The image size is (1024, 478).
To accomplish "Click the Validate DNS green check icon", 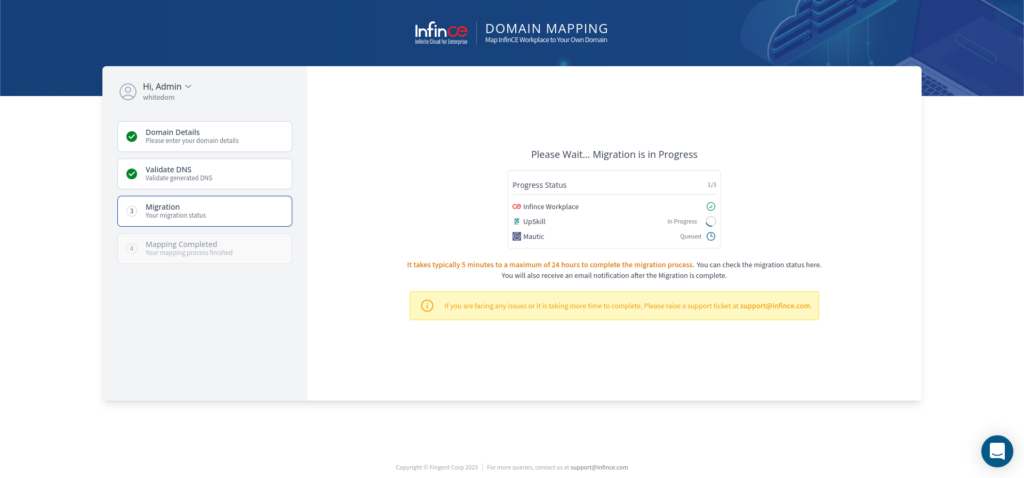I will coord(131,174).
